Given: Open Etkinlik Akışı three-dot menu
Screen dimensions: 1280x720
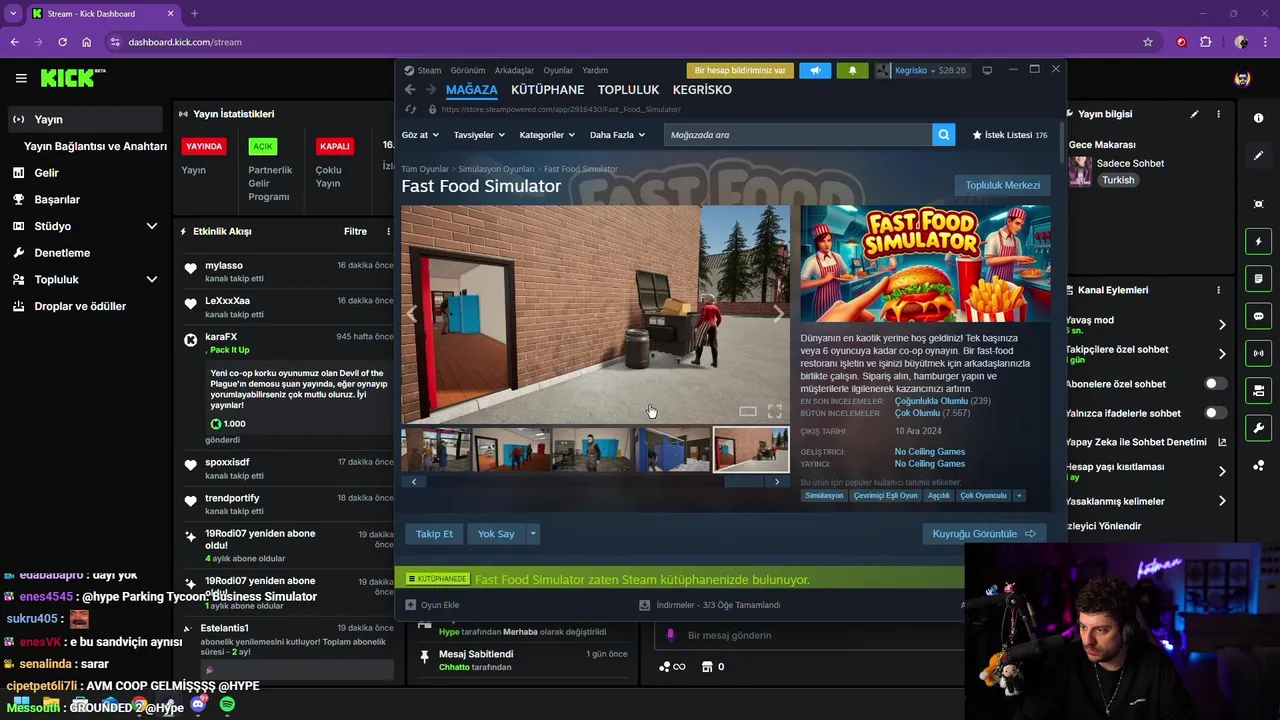Looking at the screenshot, I should [x=388, y=231].
